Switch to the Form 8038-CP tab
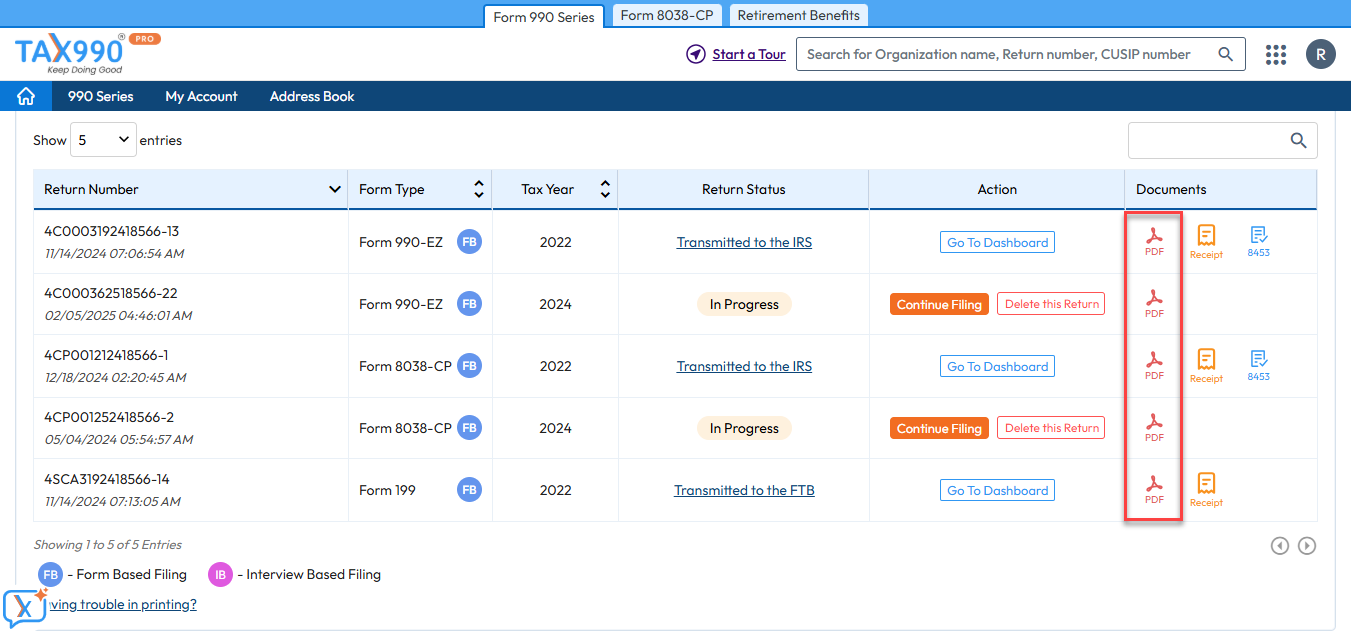Screen dimensions: 1351x633 click(x=666, y=15)
